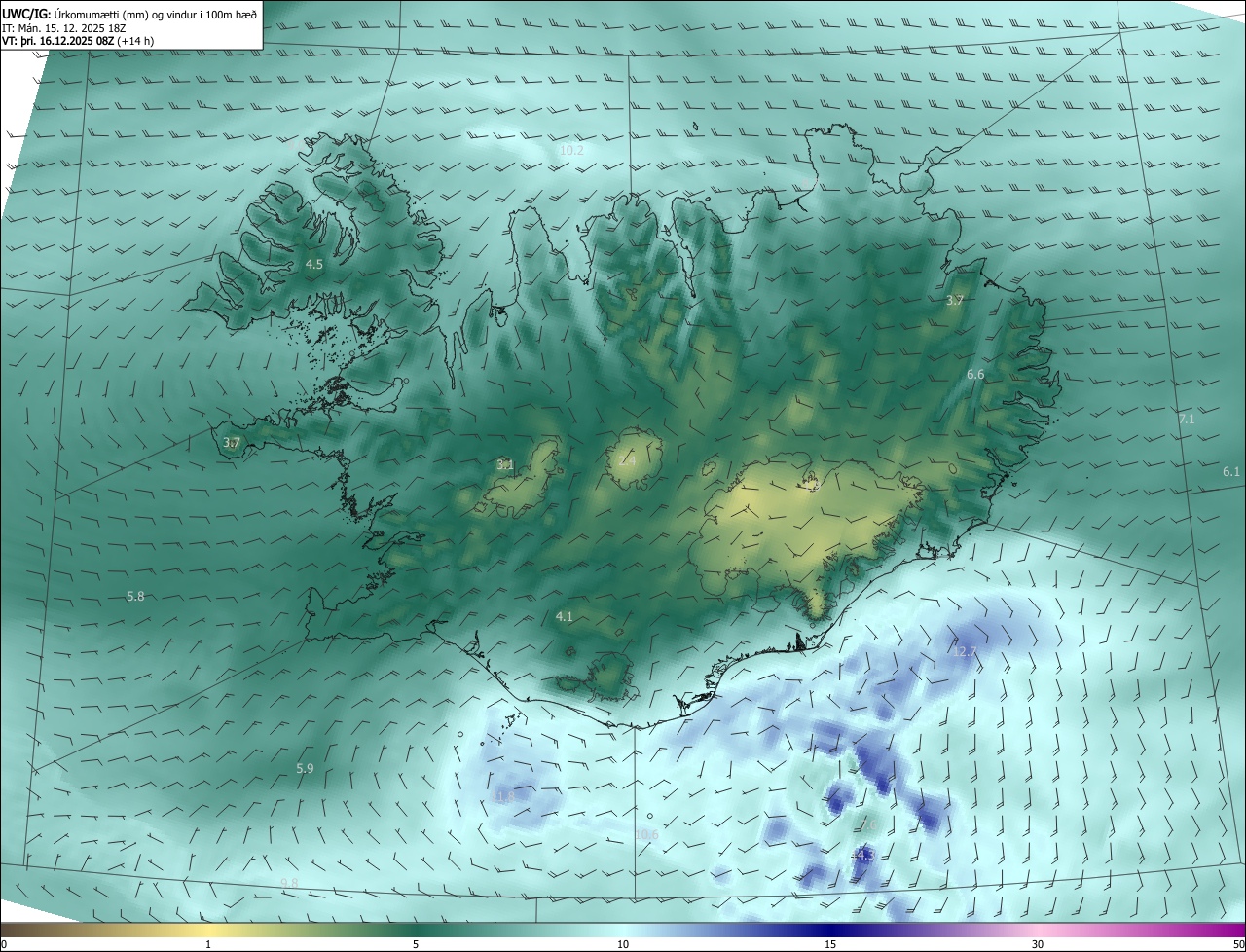1246x952 pixels.
Task: Click the '1' tick on the color scale
Action: [208, 944]
